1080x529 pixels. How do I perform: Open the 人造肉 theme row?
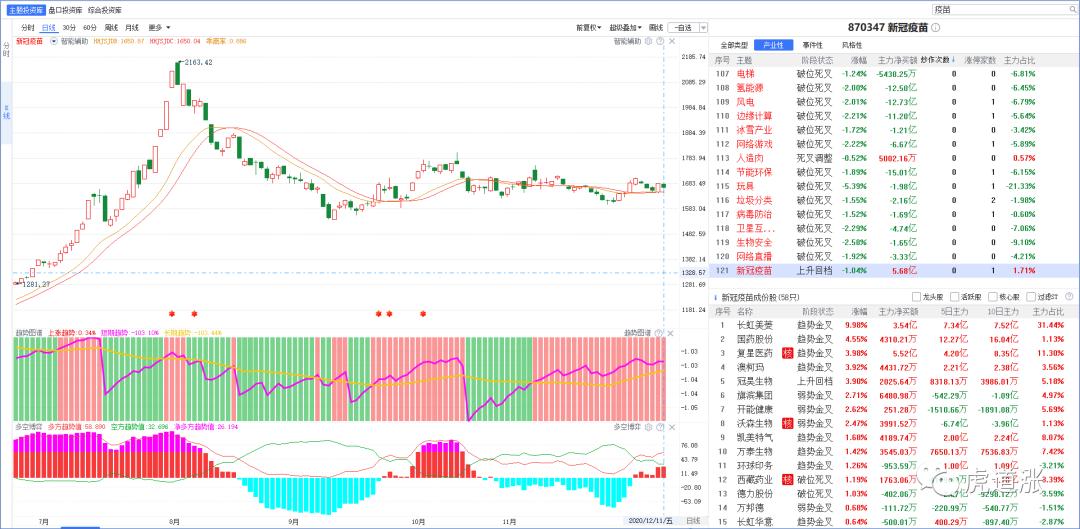(893, 158)
